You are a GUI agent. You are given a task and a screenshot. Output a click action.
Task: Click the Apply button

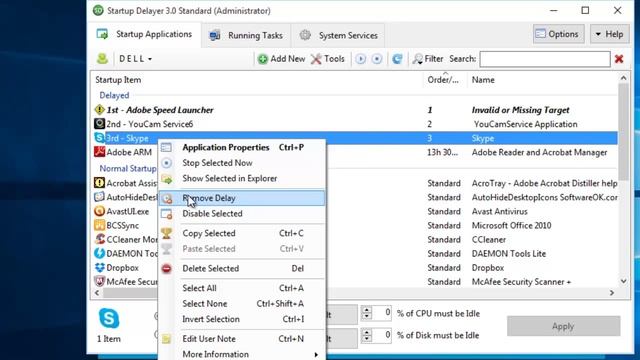pos(563,326)
